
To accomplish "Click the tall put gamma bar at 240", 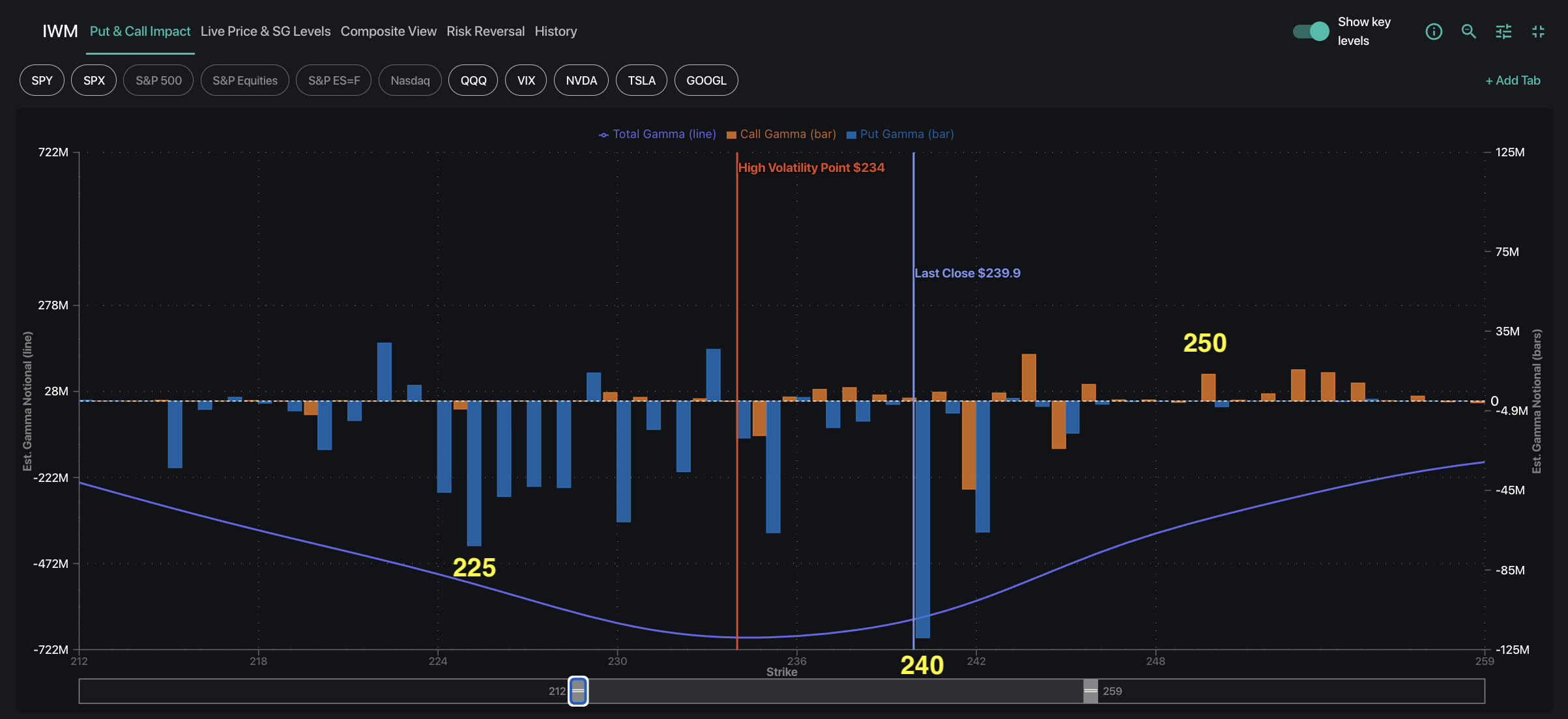I will 922,521.
